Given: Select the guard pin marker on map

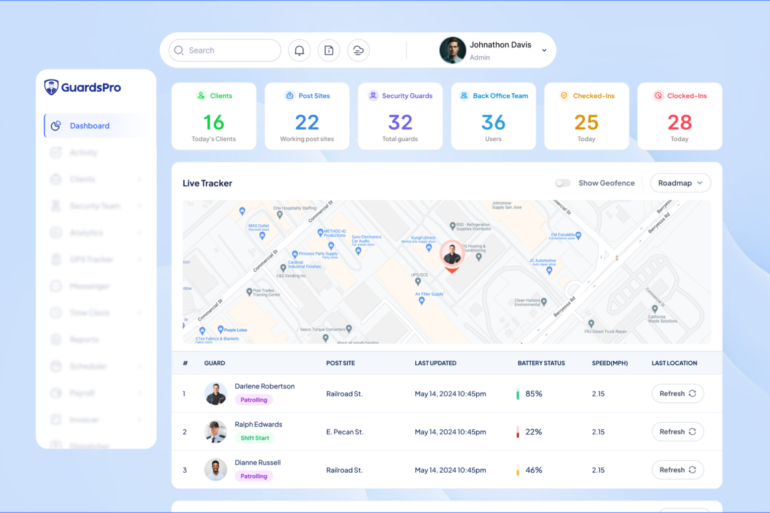Looking at the screenshot, I should pyautogui.click(x=452, y=254).
